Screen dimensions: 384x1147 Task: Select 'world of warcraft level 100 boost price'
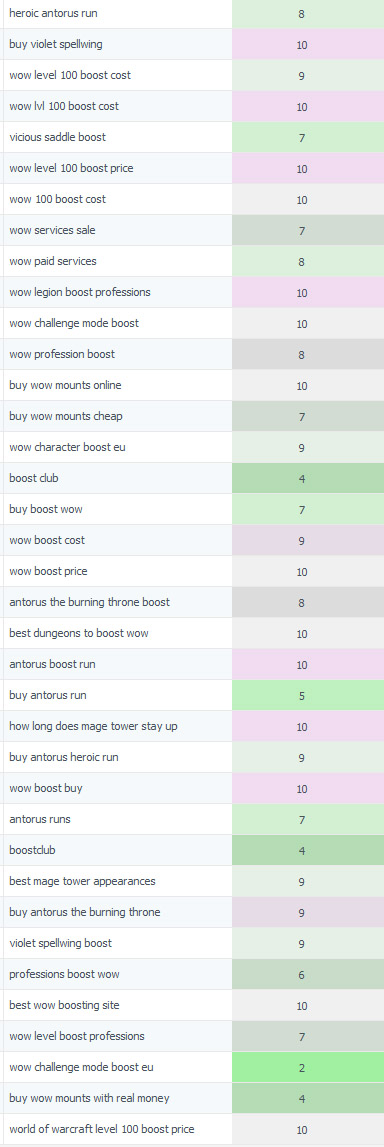tap(102, 1129)
